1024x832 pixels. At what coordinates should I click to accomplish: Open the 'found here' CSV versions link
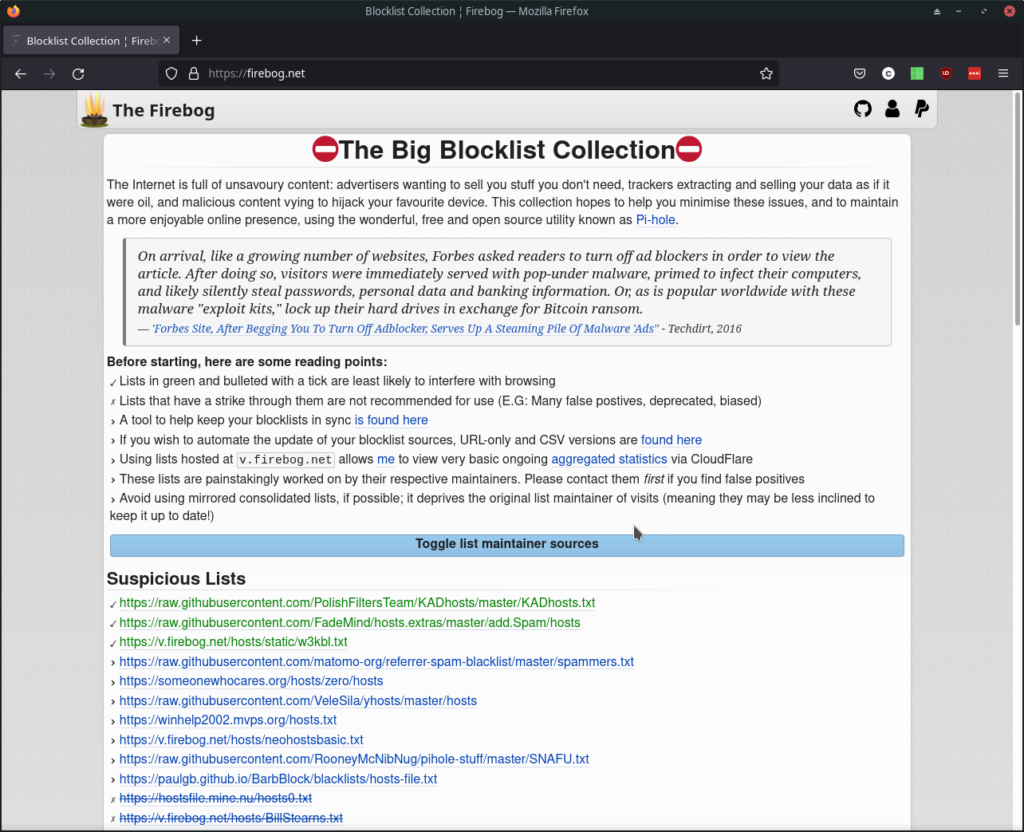click(671, 440)
